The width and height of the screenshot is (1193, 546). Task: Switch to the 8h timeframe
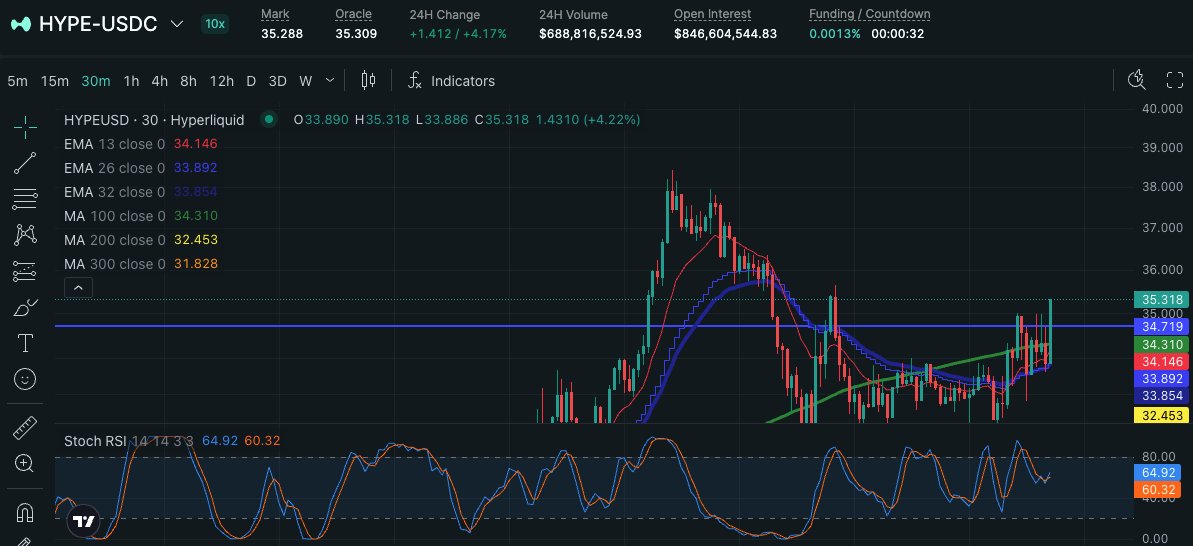pyautogui.click(x=188, y=81)
